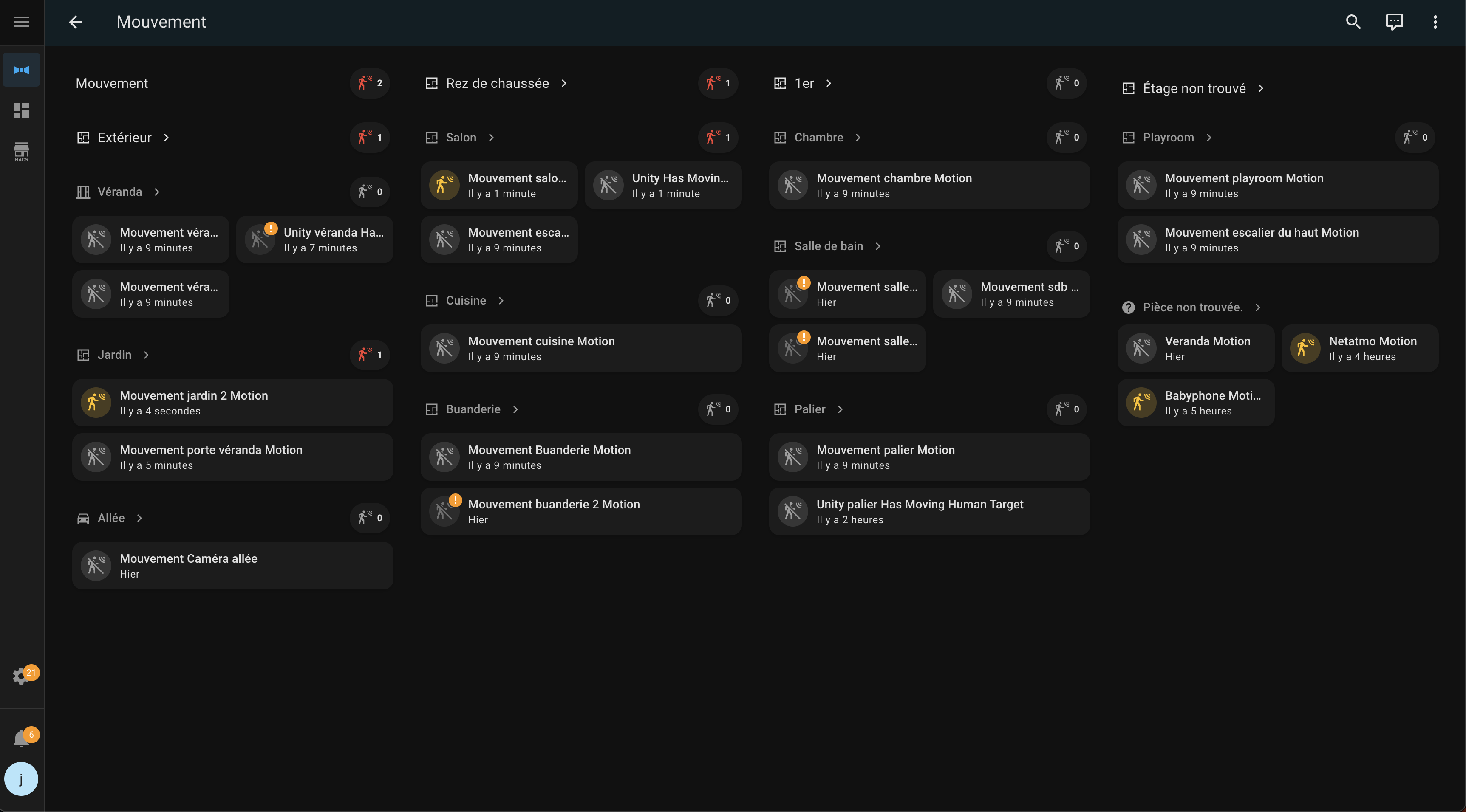Click the back arrow button
This screenshot has height=812, width=1466.
(76, 22)
